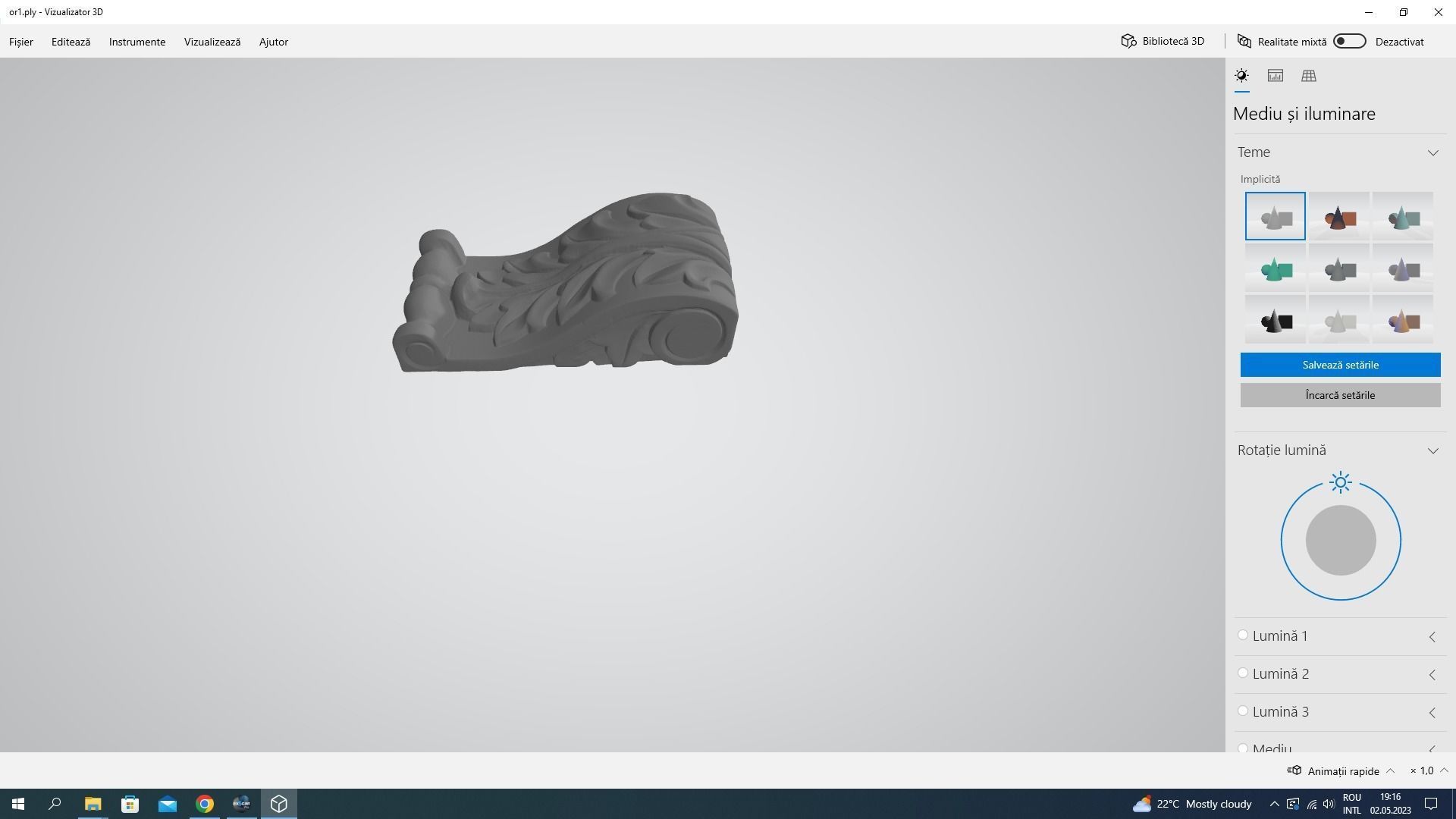1456x819 pixels.
Task: Switch to Google Chrome in taskbar
Action: pos(205,804)
